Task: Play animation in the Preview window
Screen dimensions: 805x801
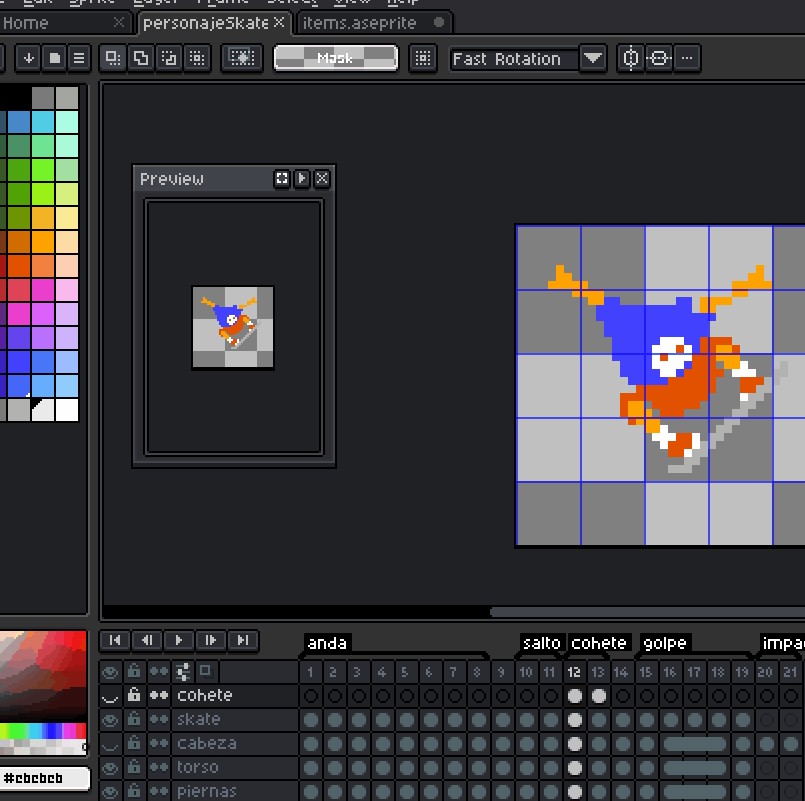Action: point(302,178)
